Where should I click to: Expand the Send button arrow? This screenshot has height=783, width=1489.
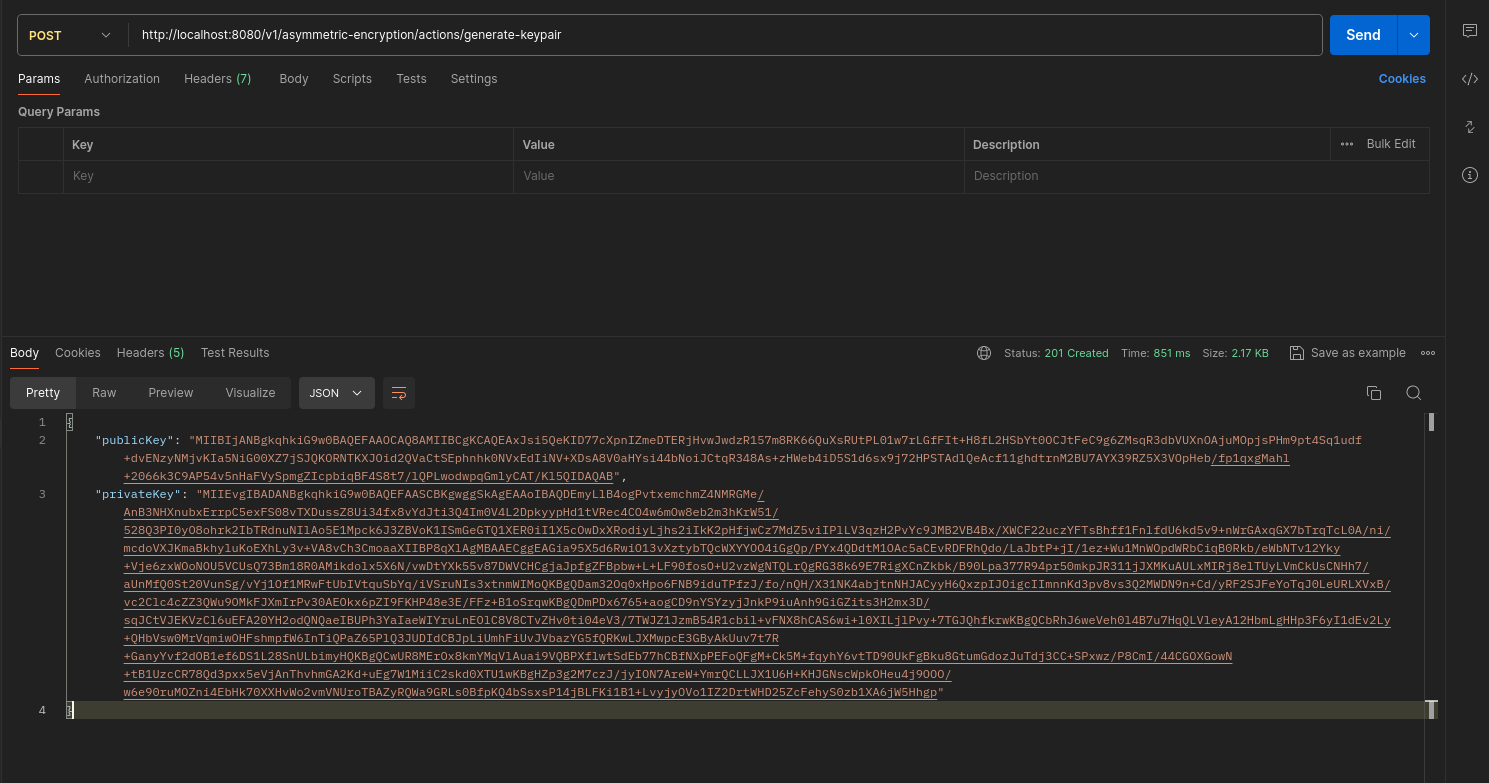(1413, 35)
